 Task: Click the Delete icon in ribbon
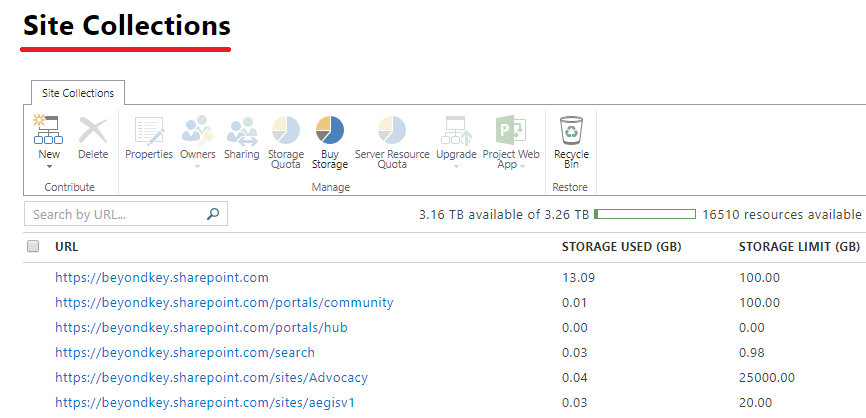pyautogui.click(x=93, y=130)
